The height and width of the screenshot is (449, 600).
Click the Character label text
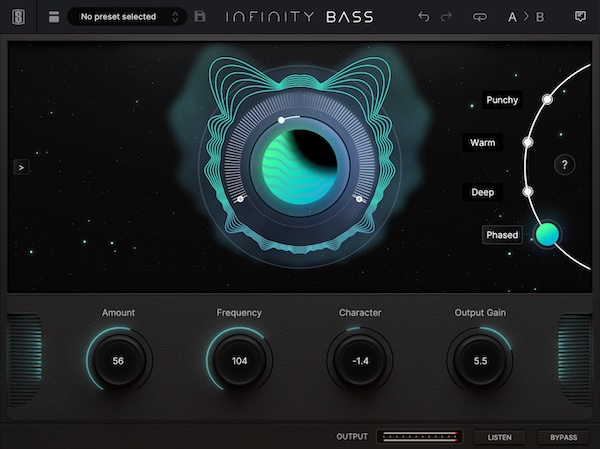[360, 313]
